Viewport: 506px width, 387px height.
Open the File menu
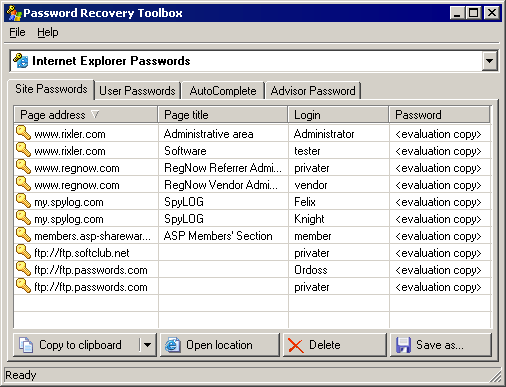point(17,32)
